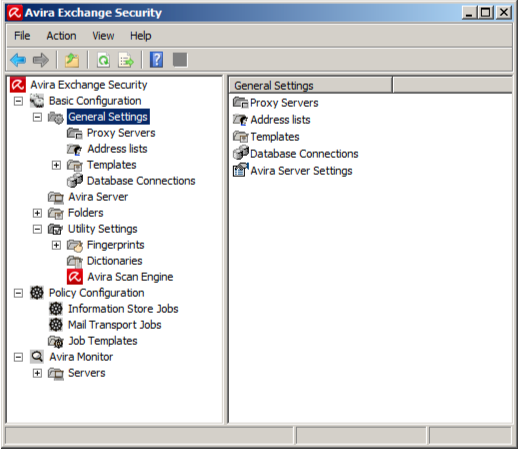Click the Export list toolbar icon

126,60
